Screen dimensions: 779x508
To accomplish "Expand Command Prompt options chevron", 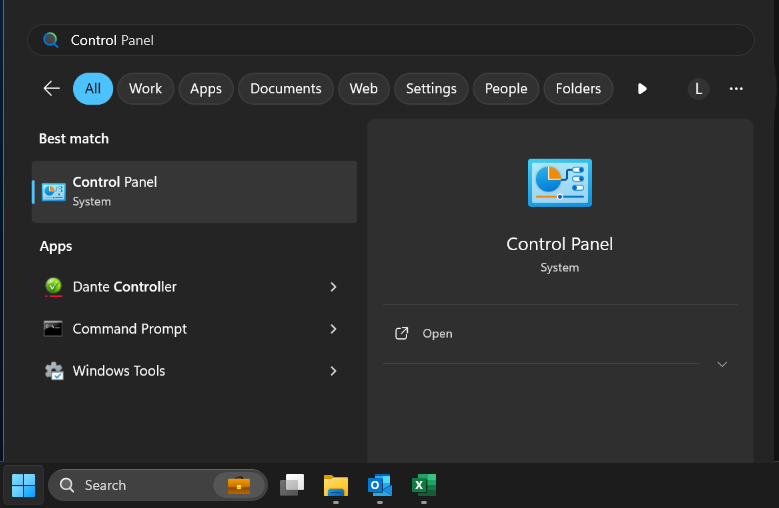I will [333, 329].
